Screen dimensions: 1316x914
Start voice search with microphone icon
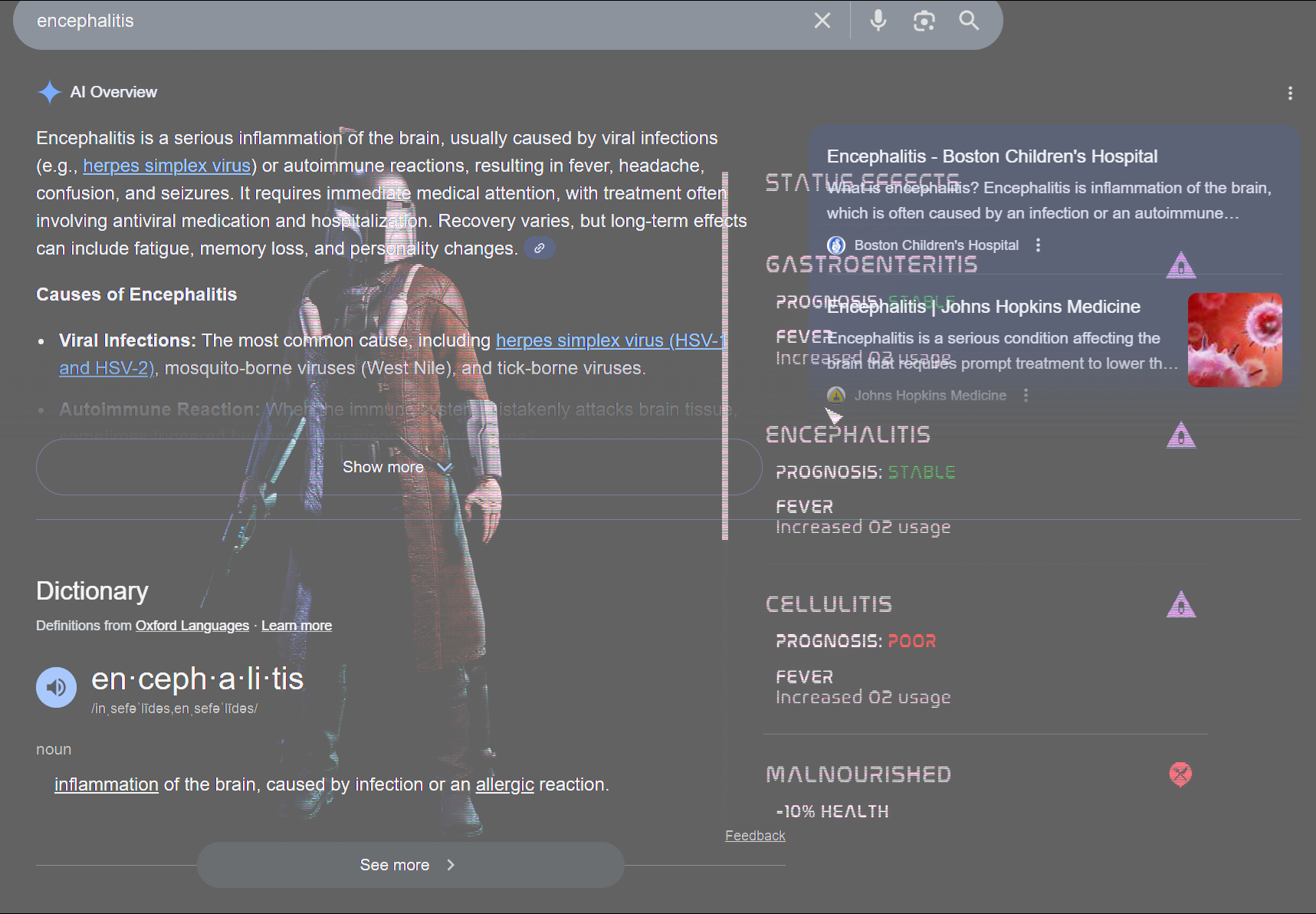[878, 21]
